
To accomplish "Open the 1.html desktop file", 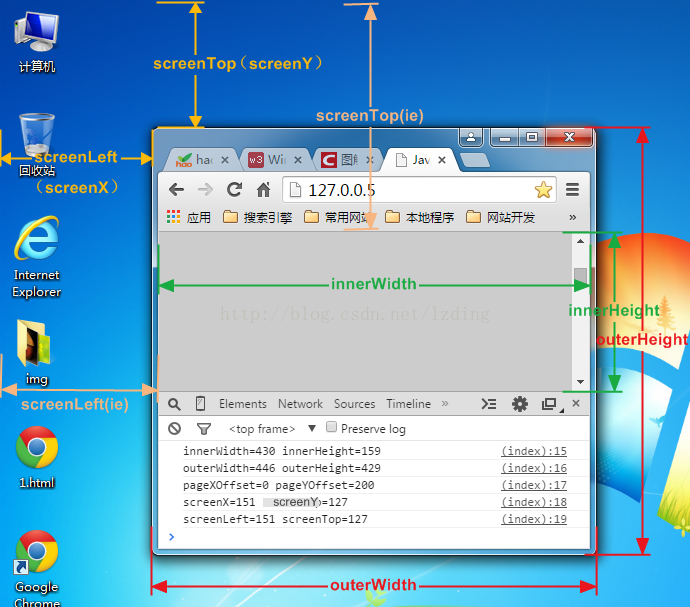I will (x=37, y=458).
